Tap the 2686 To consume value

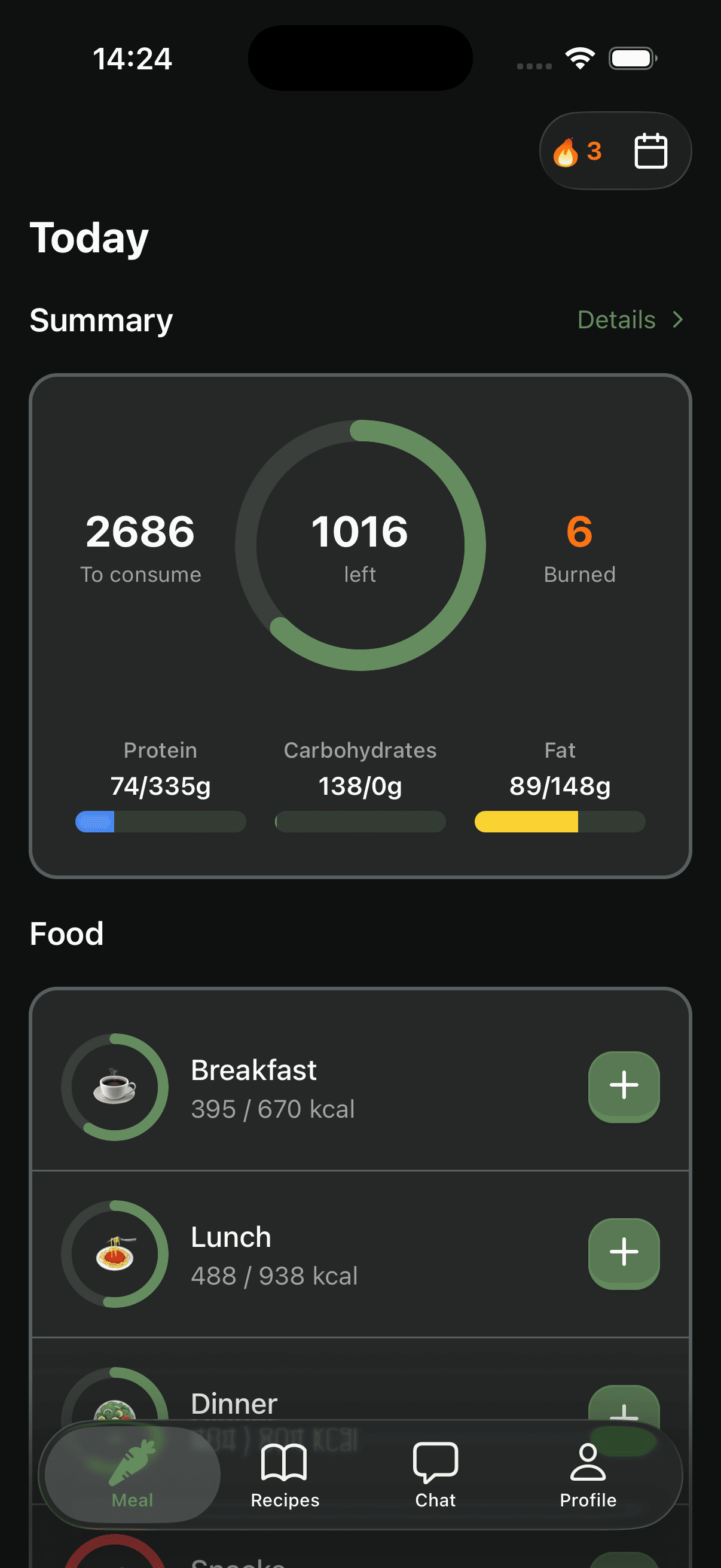click(140, 533)
